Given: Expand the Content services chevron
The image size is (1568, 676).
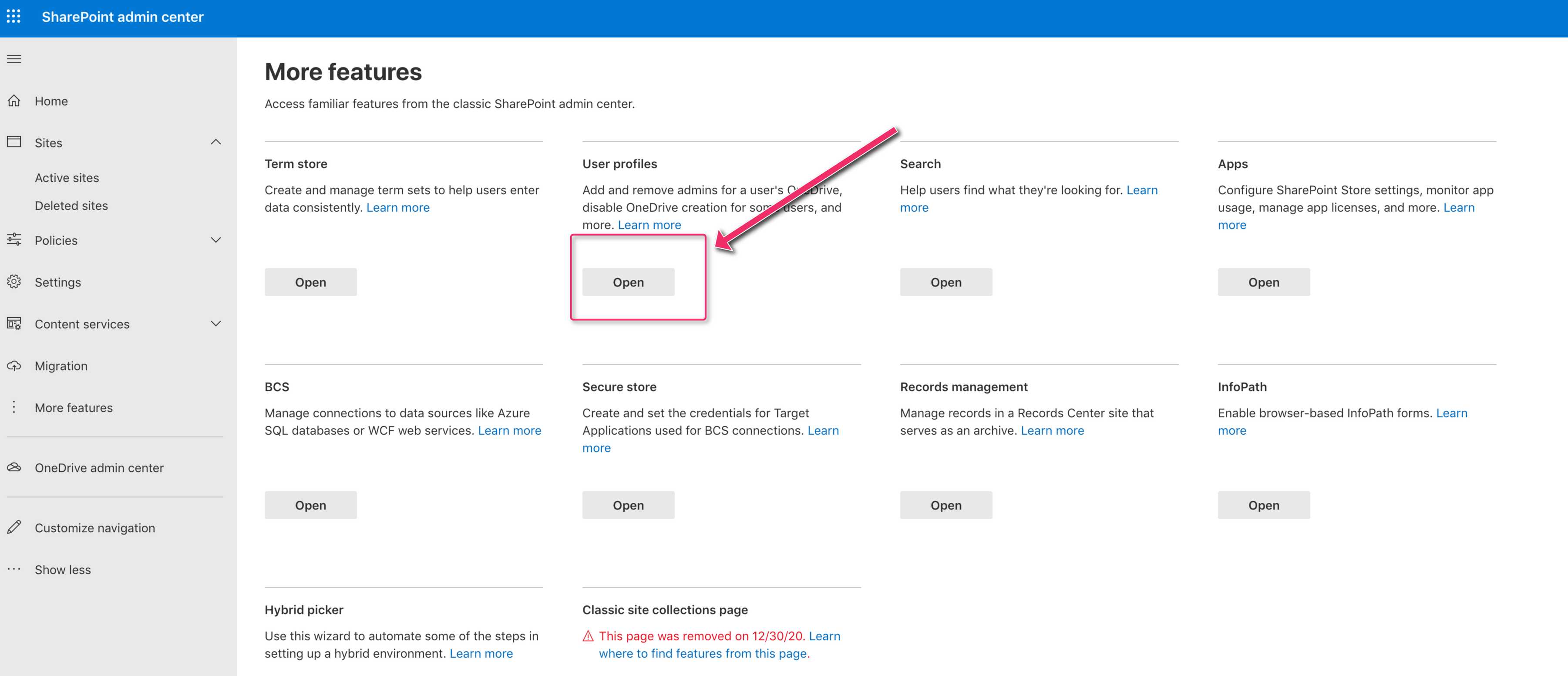Looking at the screenshot, I should (x=215, y=323).
